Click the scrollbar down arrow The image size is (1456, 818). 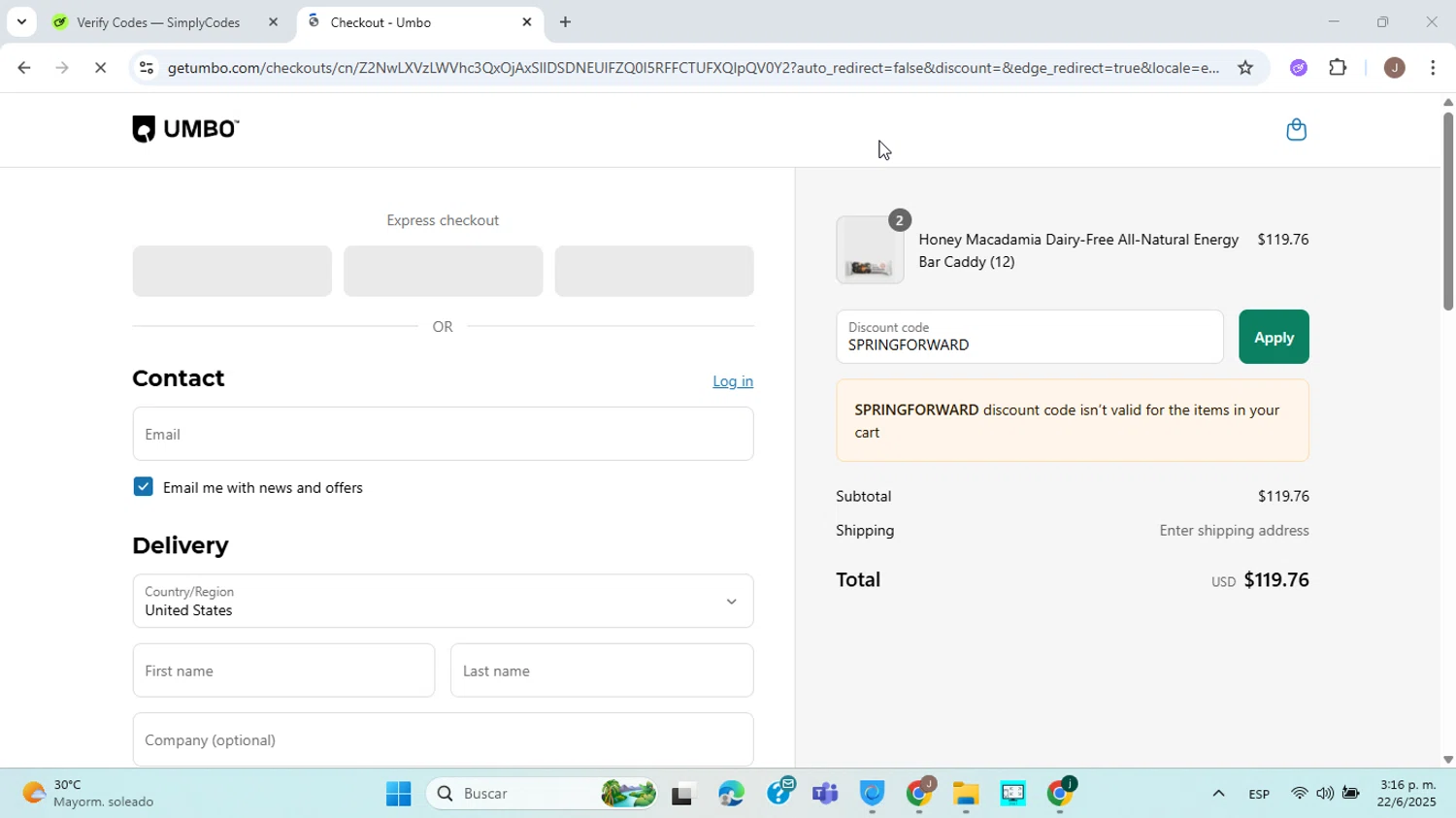[1447, 760]
